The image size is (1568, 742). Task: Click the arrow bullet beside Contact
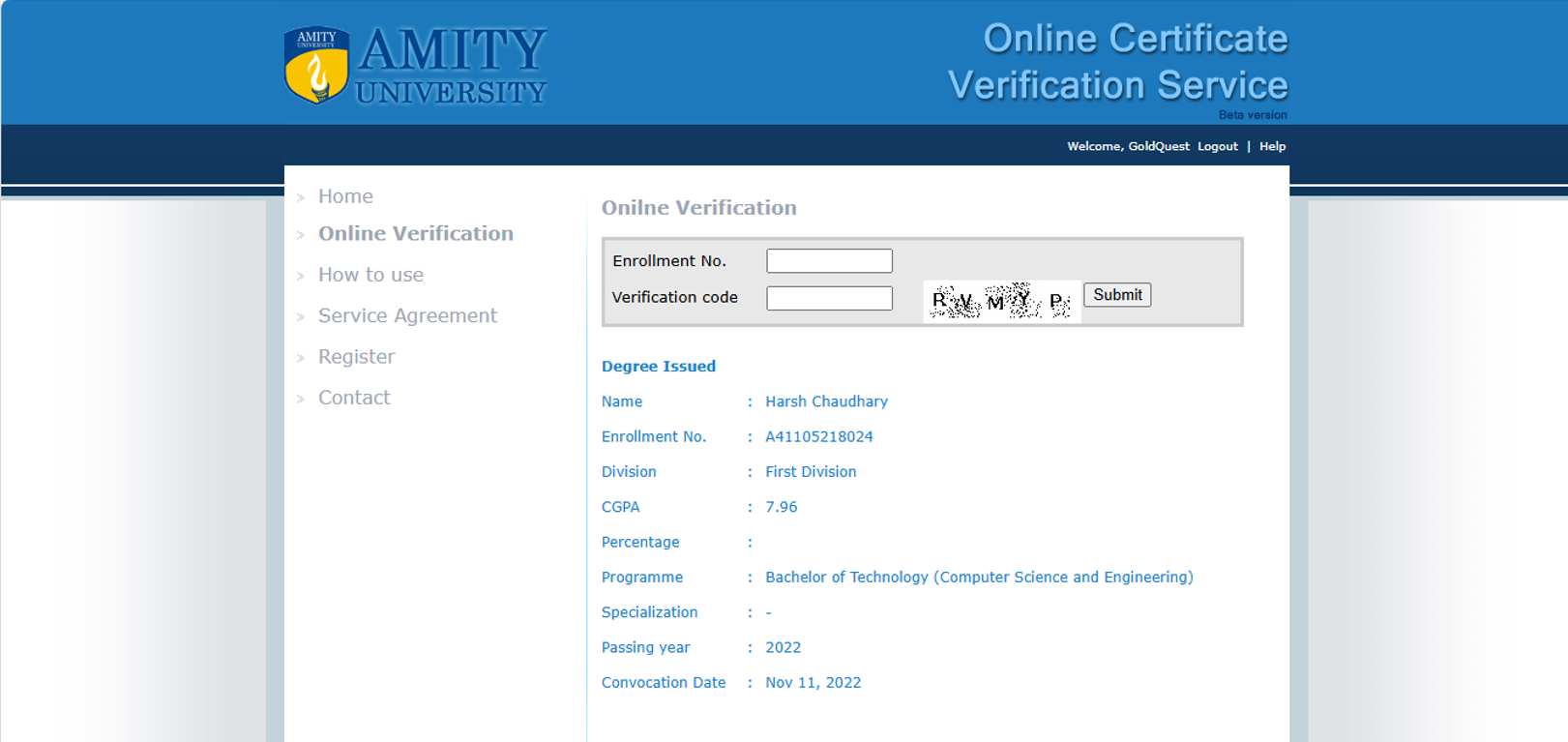coord(301,399)
